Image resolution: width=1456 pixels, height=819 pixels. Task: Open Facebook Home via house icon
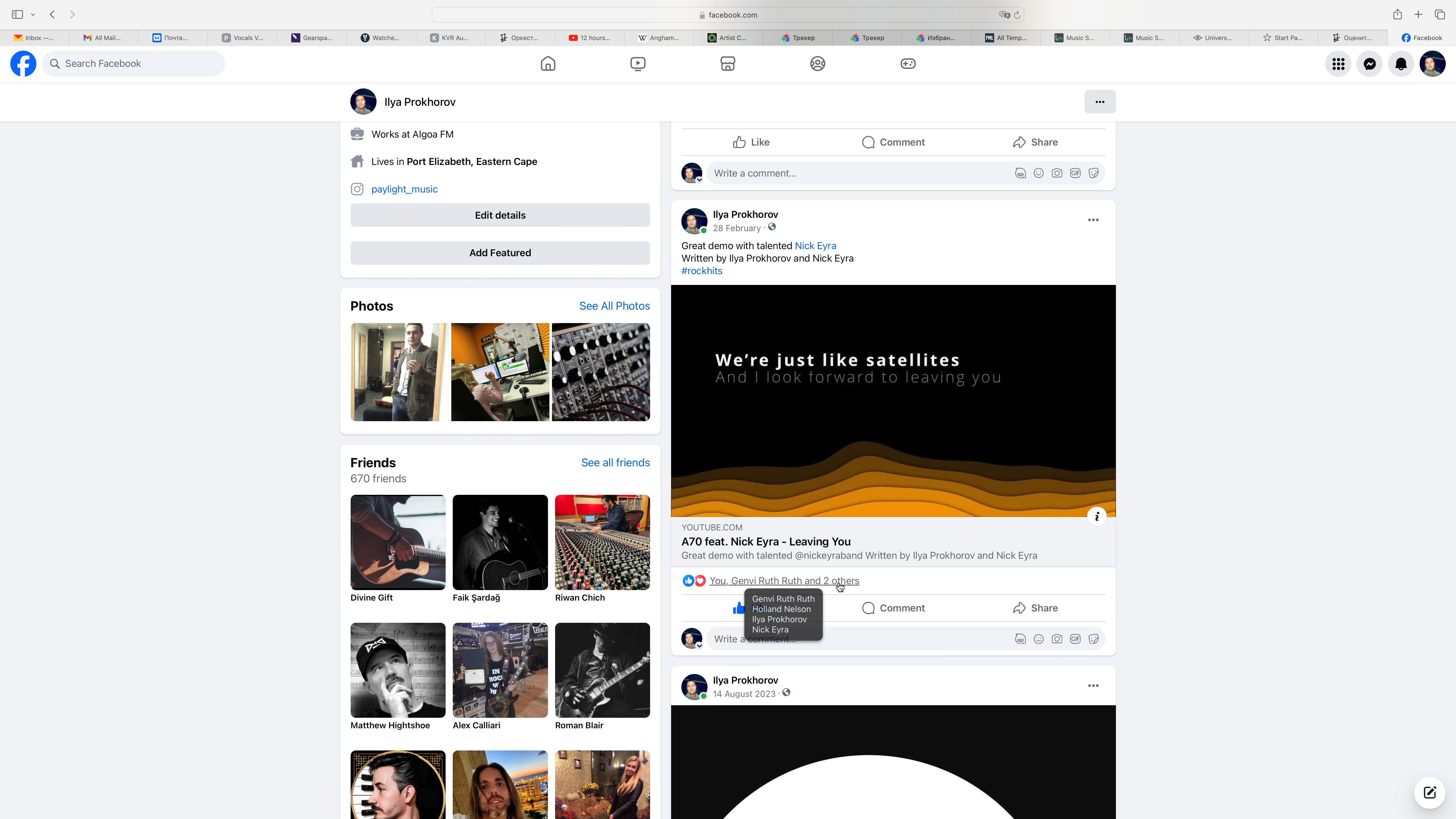(x=548, y=63)
